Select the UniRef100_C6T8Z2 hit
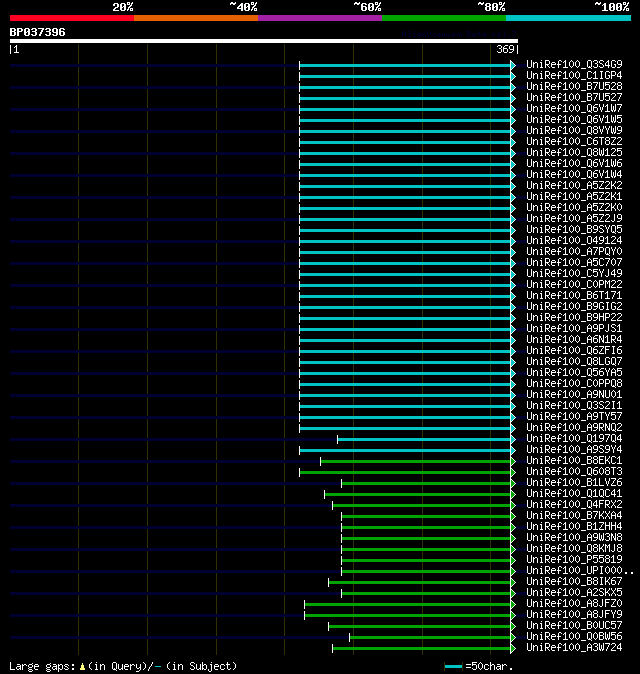Screen dimensions: 640x674 574,141
